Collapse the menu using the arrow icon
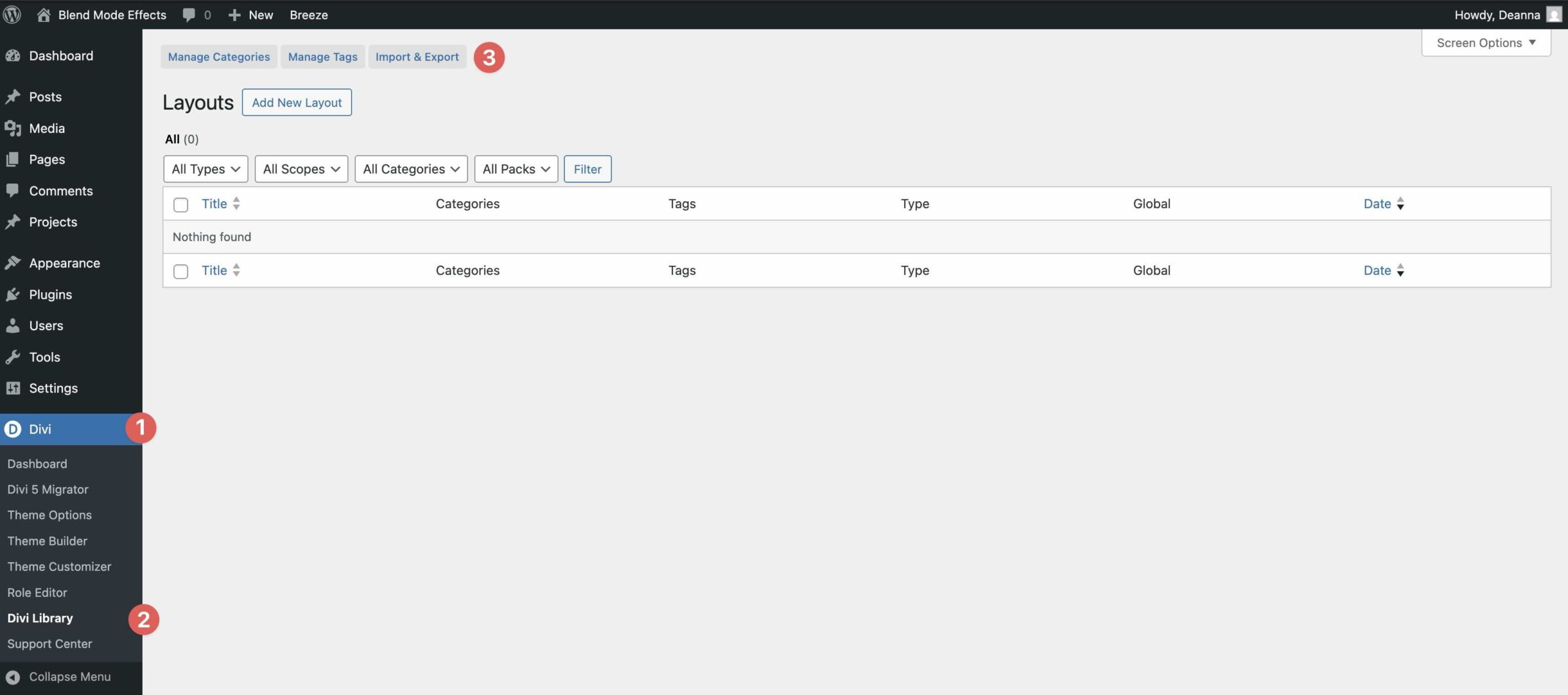 pyautogui.click(x=14, y=677)
